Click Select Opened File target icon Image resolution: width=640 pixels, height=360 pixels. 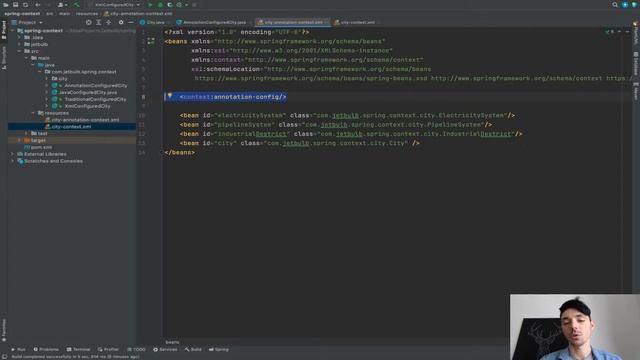click(89, 22)
